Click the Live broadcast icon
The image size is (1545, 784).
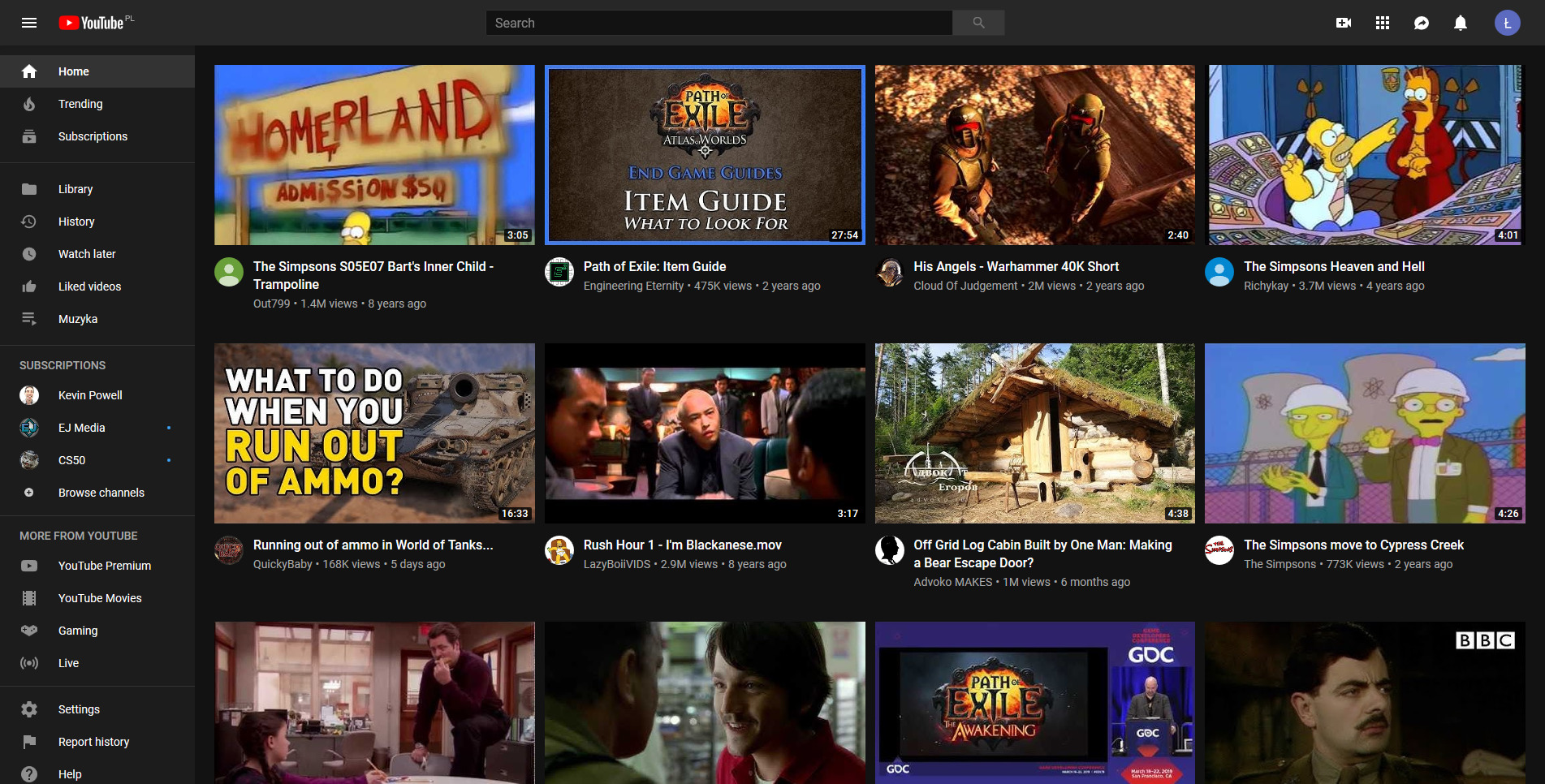click(29, 663)
